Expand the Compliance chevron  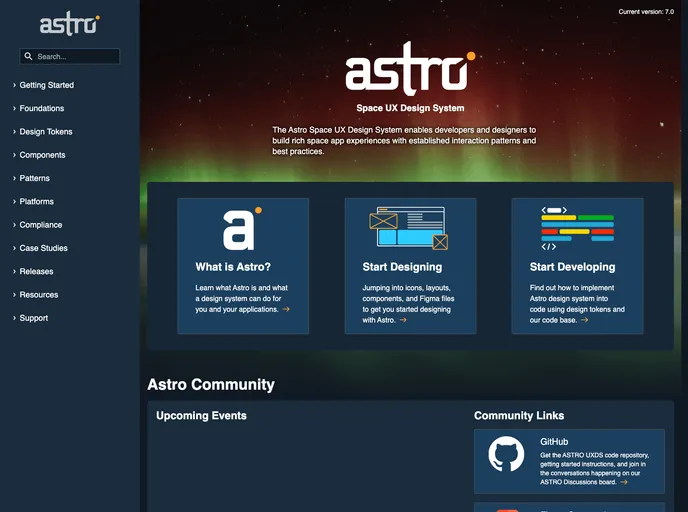14,225
